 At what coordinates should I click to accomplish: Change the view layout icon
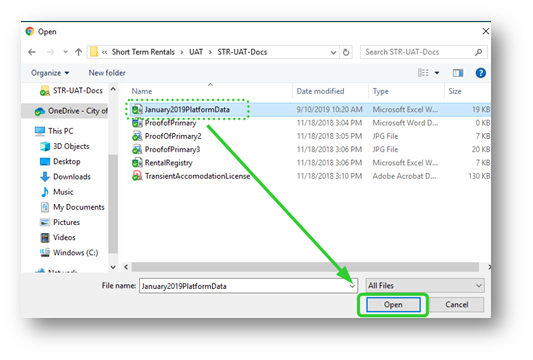click(423, 73)
